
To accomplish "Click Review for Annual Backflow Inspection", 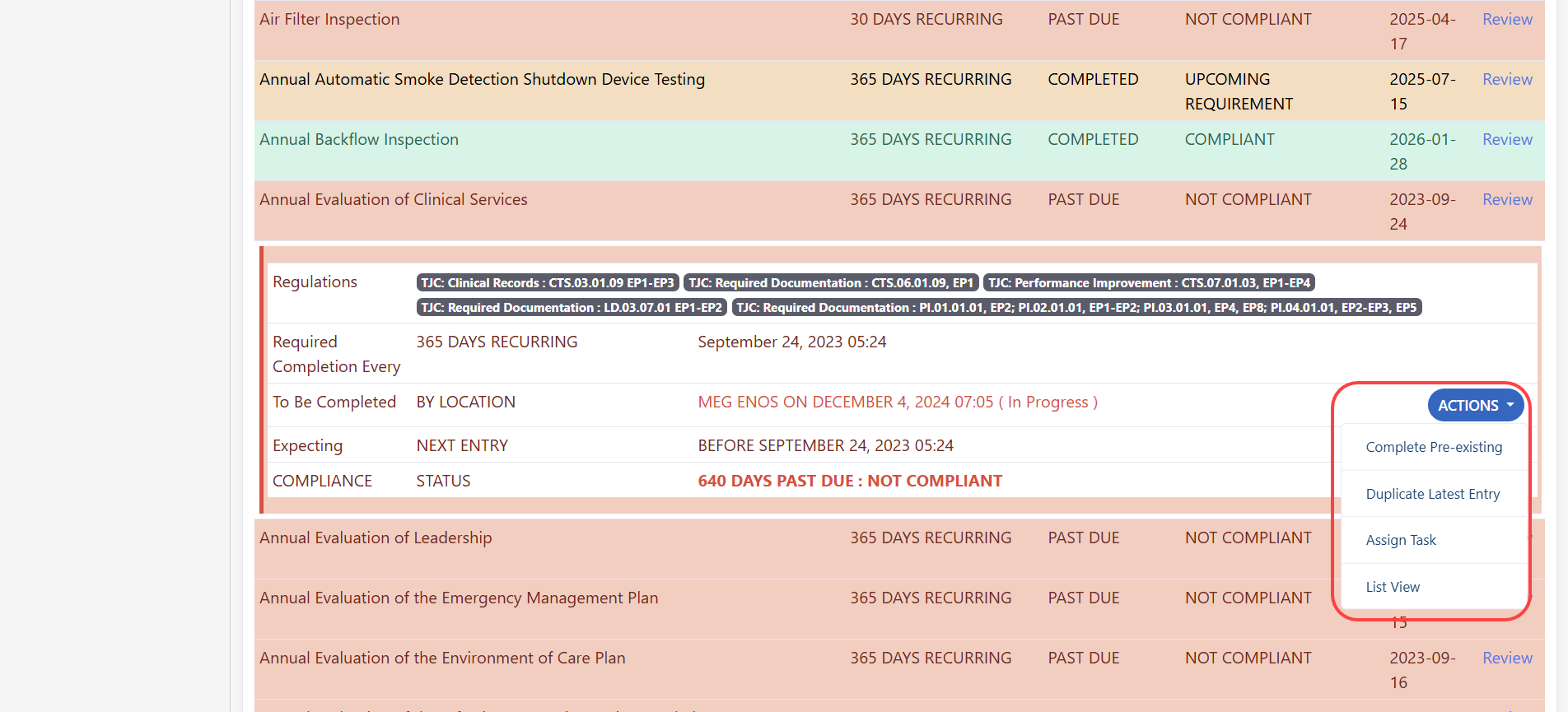I will tap(1507, 139).
